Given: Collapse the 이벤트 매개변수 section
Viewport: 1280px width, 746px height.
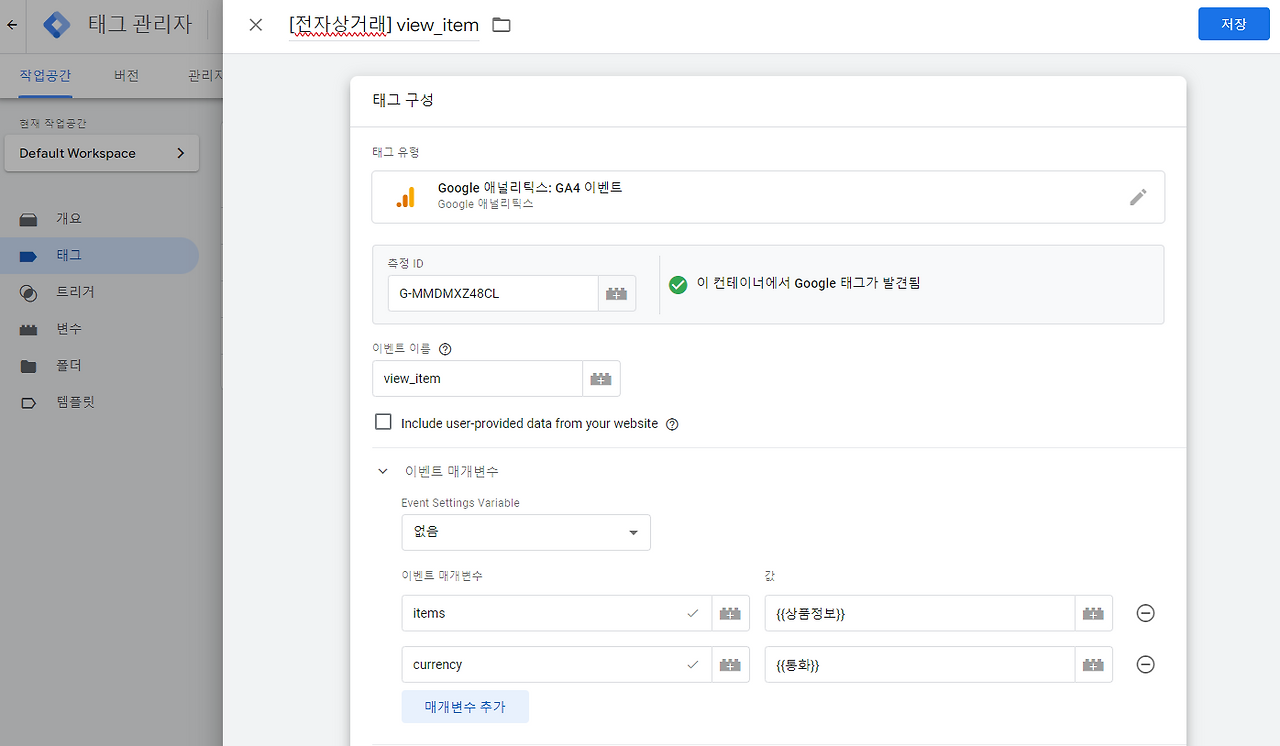Looking at the screenshot, I should coord(382,470).
